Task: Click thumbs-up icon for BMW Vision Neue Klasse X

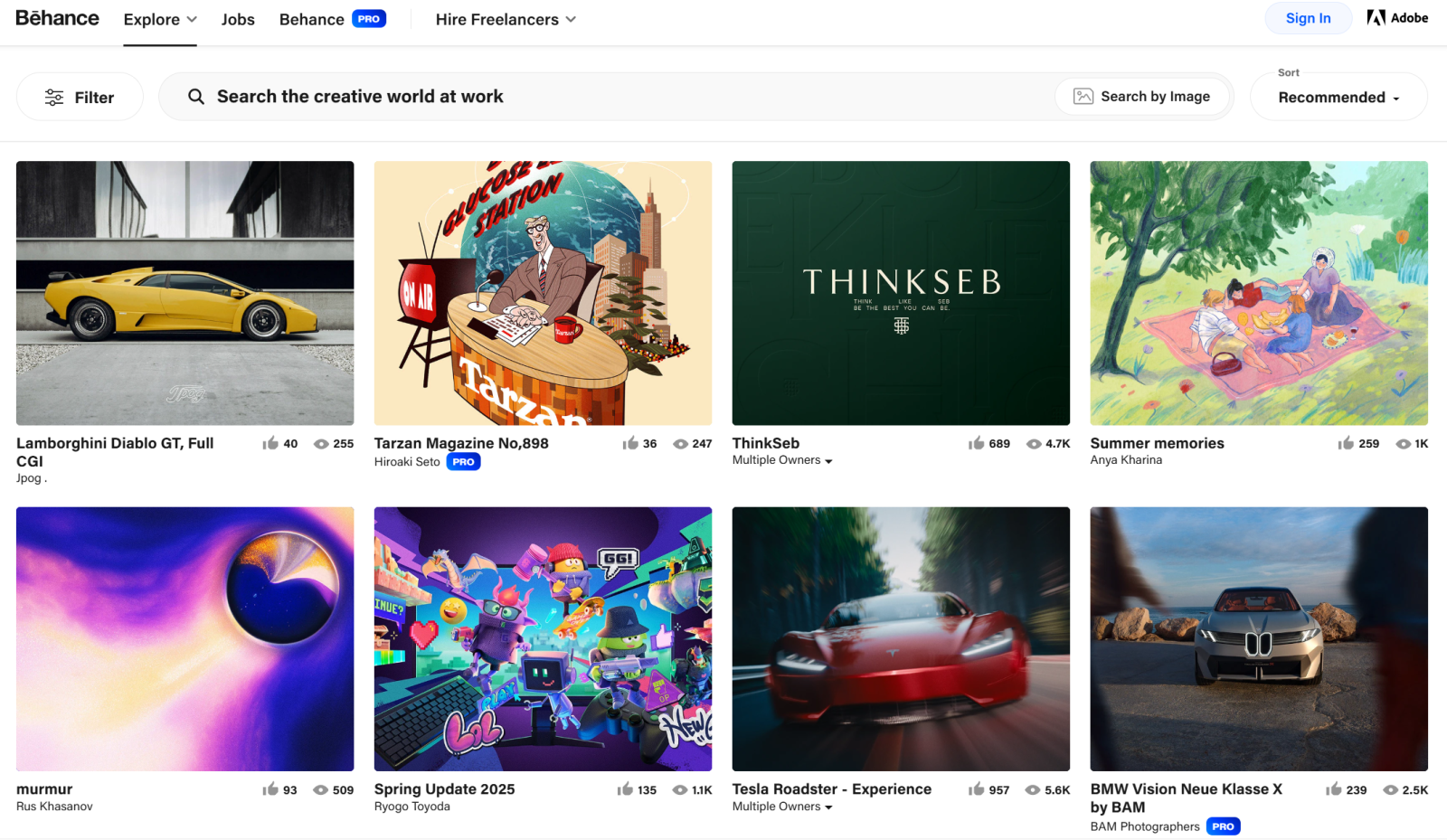Action: coord(1334,789)
